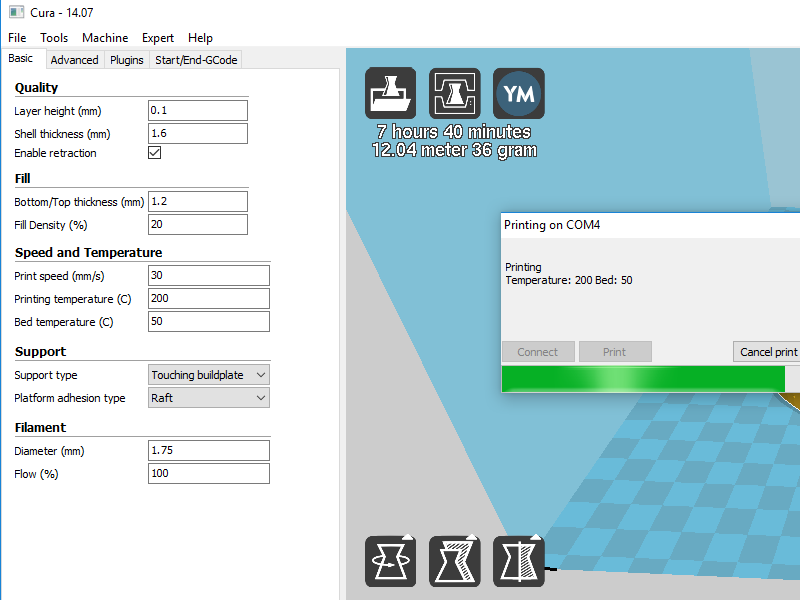Click the Bottom/Top thickness field

[198, 201]
